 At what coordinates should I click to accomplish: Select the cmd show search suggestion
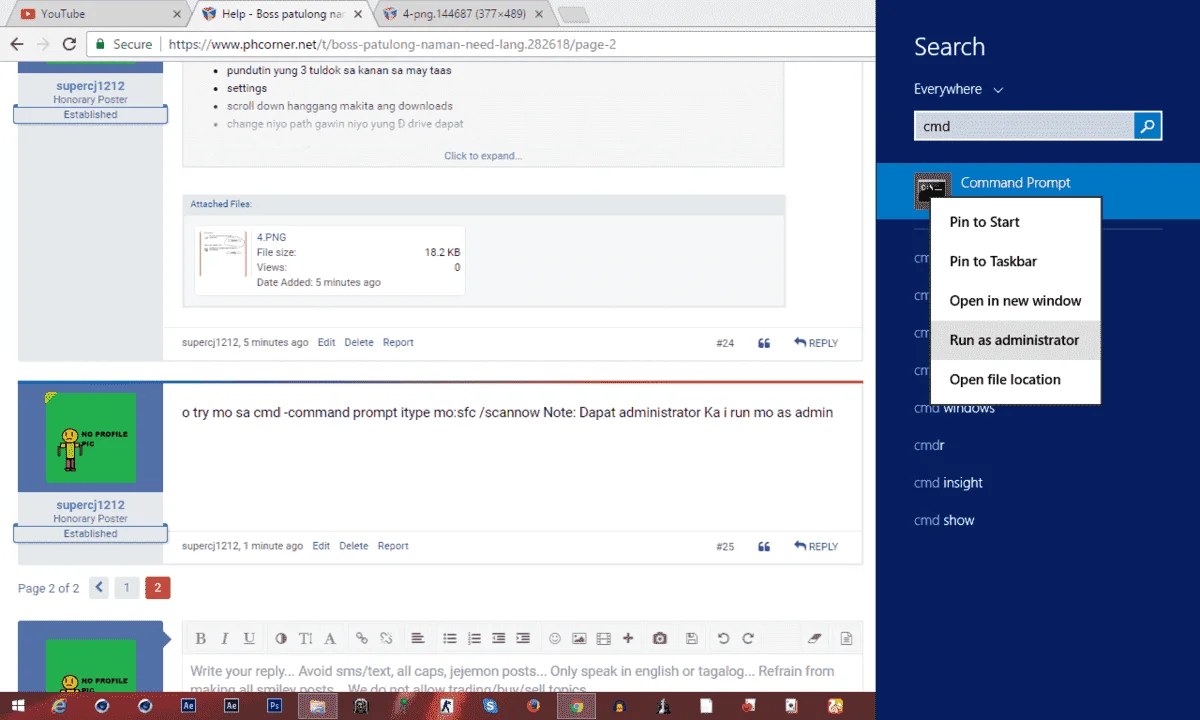(x=944, y=520)
